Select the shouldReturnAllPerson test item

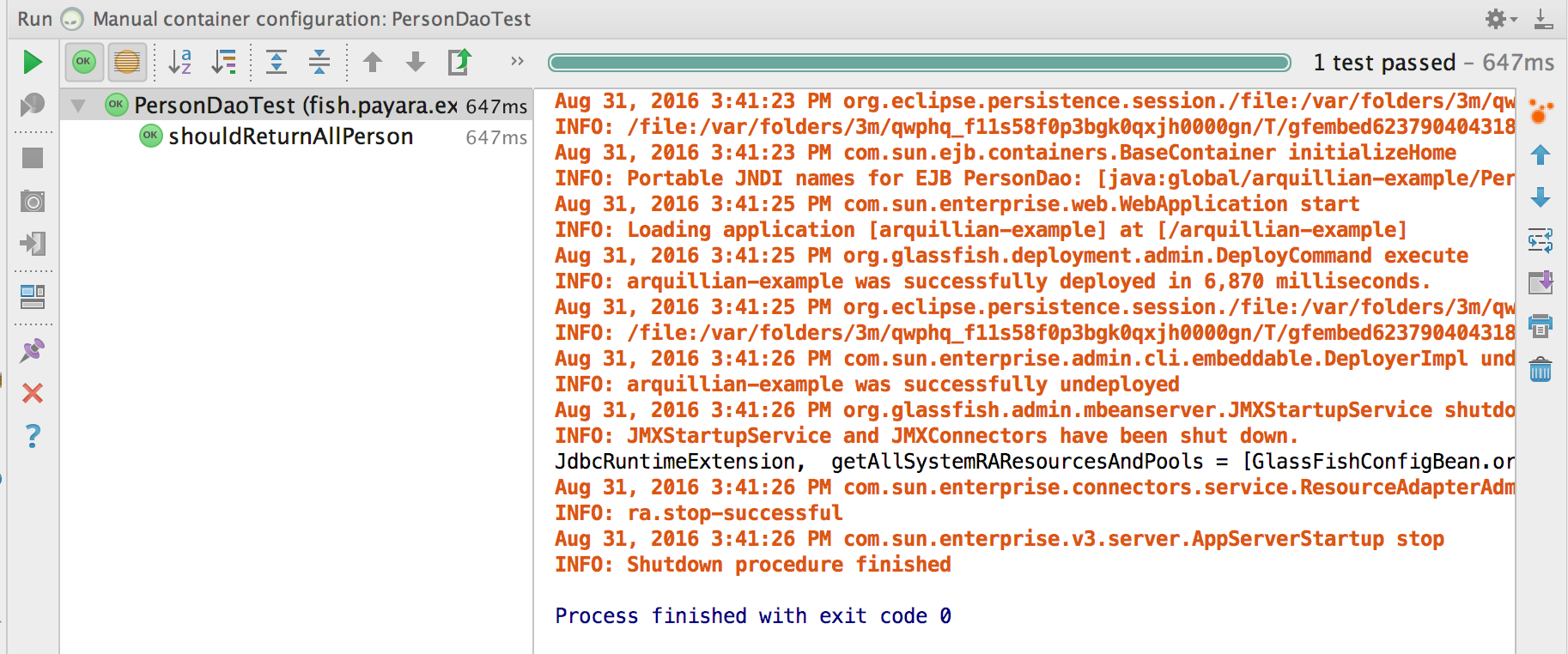point(290,136)
